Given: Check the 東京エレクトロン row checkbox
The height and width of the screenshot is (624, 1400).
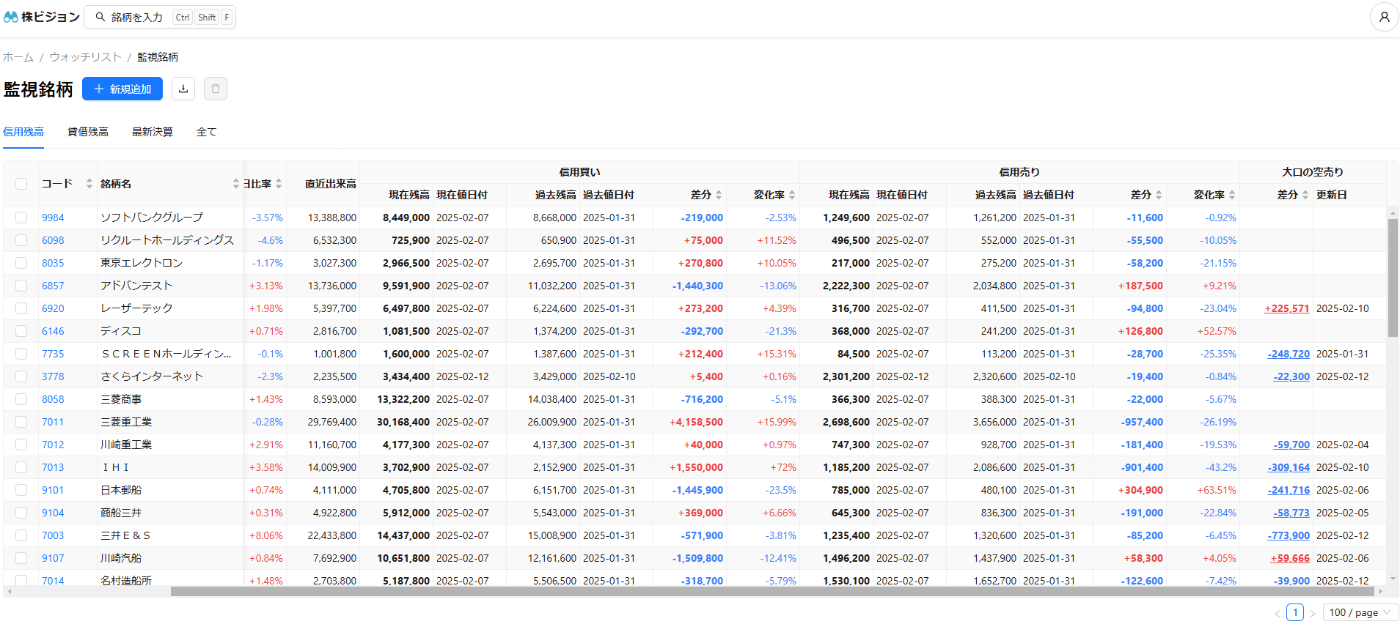Looking at the screenshot, I should pyautogui.click(x=21, y=263).
